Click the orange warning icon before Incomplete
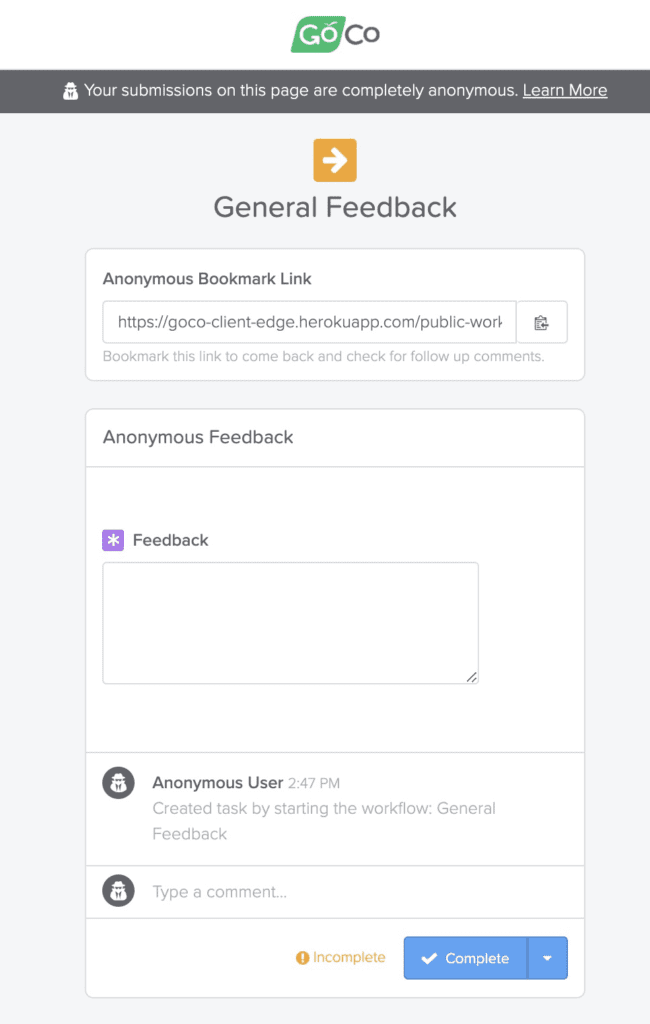 (x=305, y=957)
